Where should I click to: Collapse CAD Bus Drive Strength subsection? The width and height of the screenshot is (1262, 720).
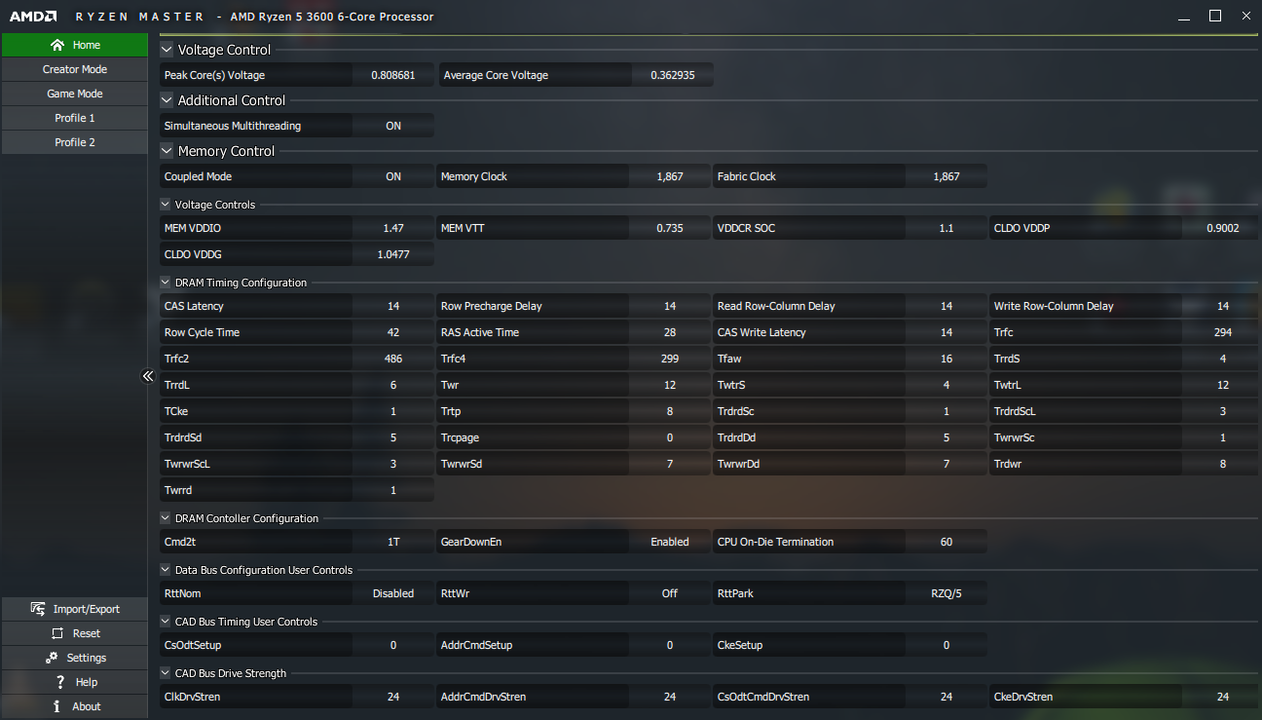click(x=166, y=673)
